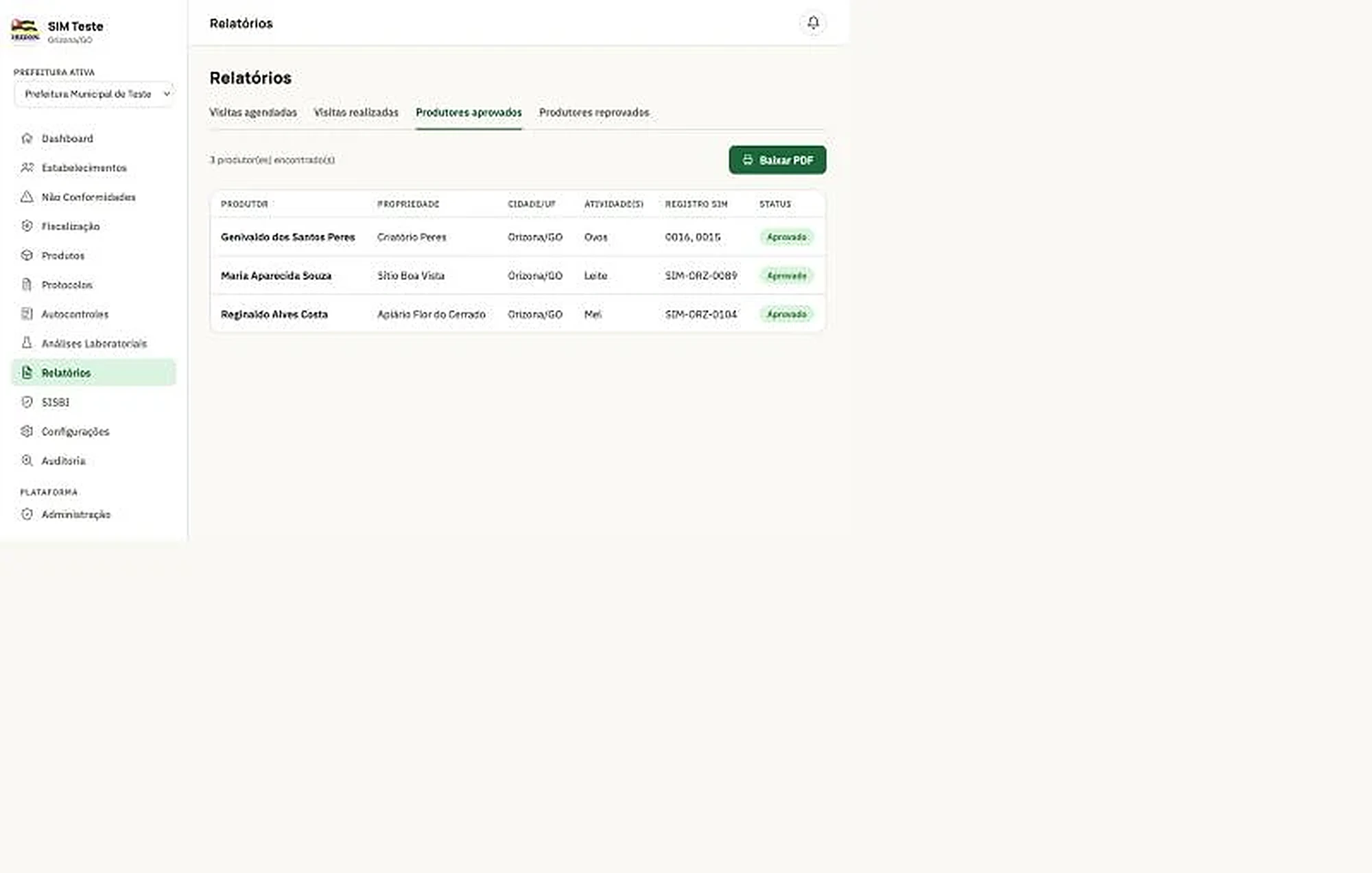Open Dashboard via its home icon
The width and height of the screenshot is (1372, 873).
point(27,138)
